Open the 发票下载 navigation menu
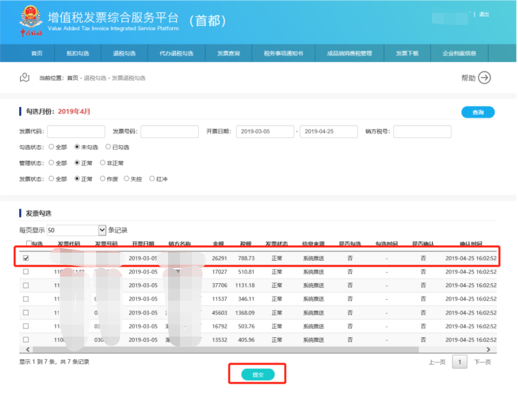 click(407, 53)
